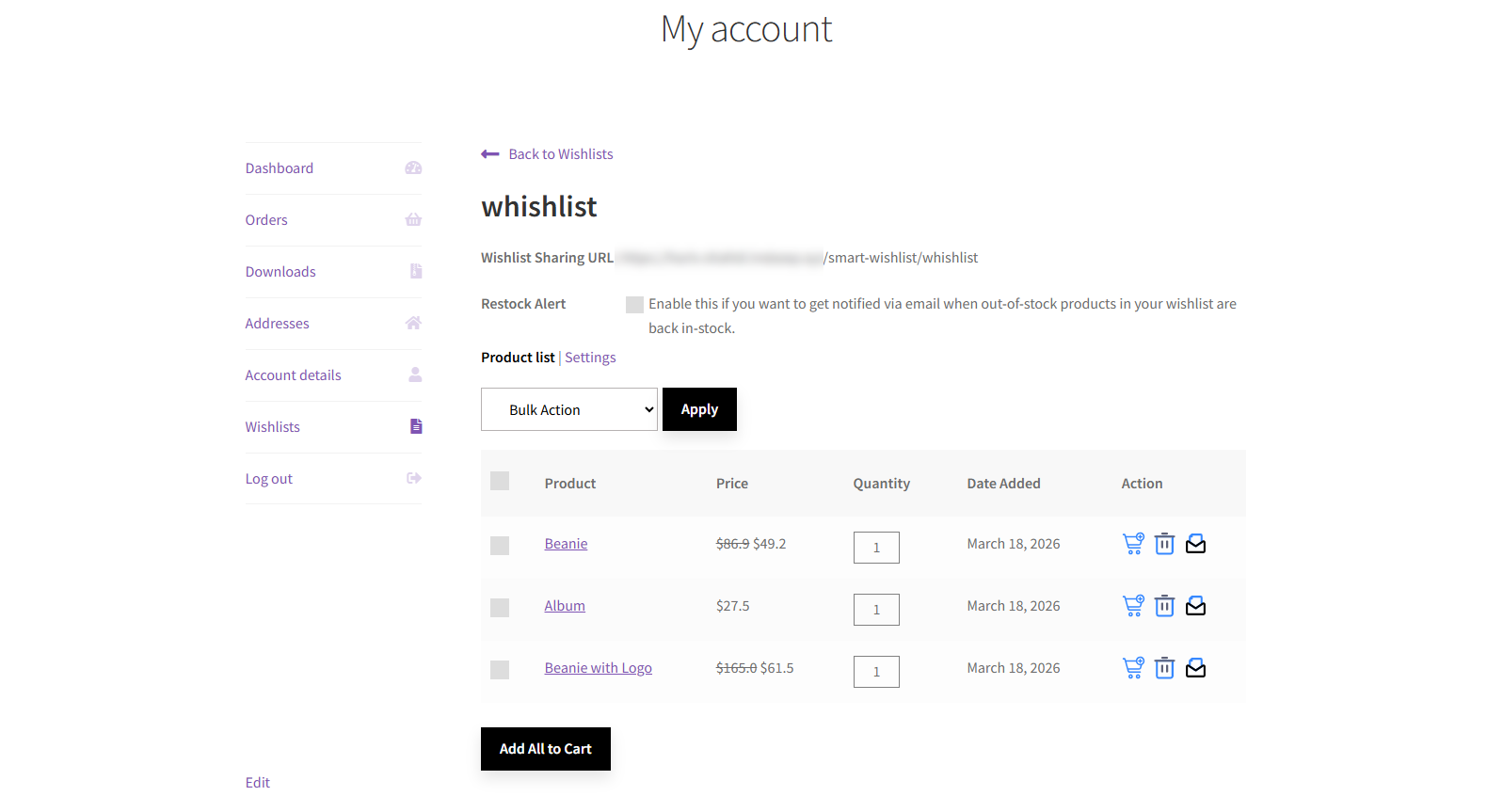Image resolution: width=1487 pixels, height=812 pixels.
Task: Add Beanie to cart via cart icon
Action: (x=1133, y=544)
